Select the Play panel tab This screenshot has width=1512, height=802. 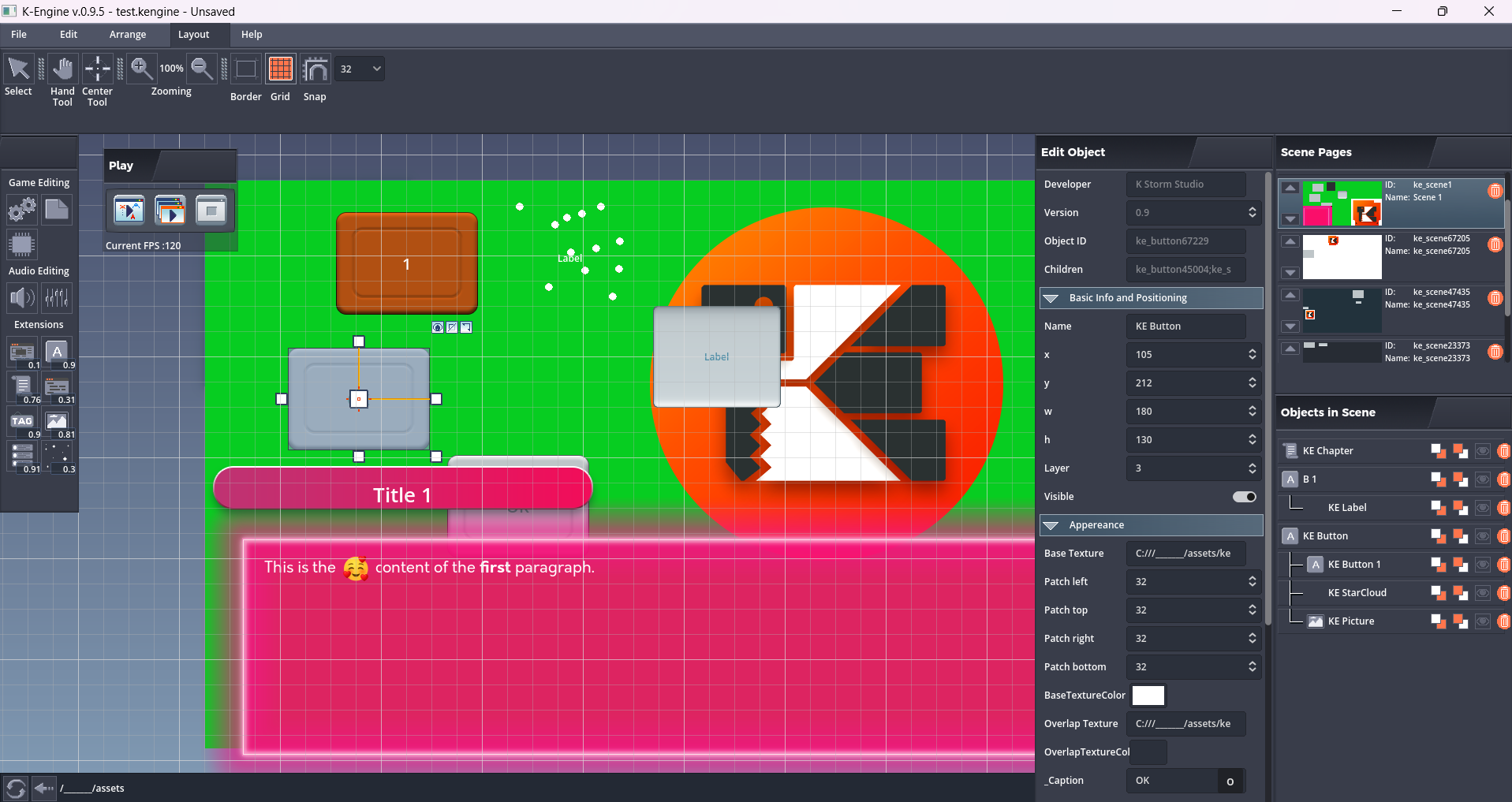(121, 166)
